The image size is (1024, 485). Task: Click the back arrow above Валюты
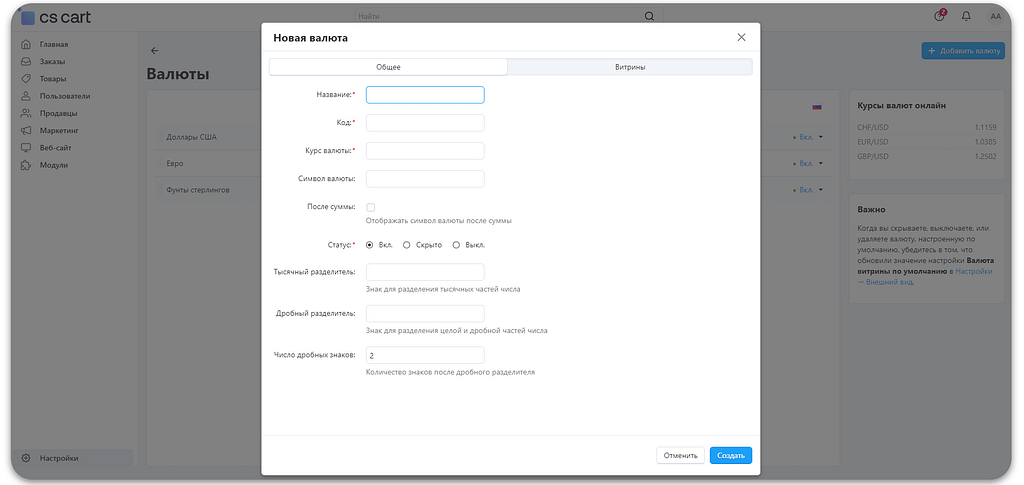pos(155,50)
